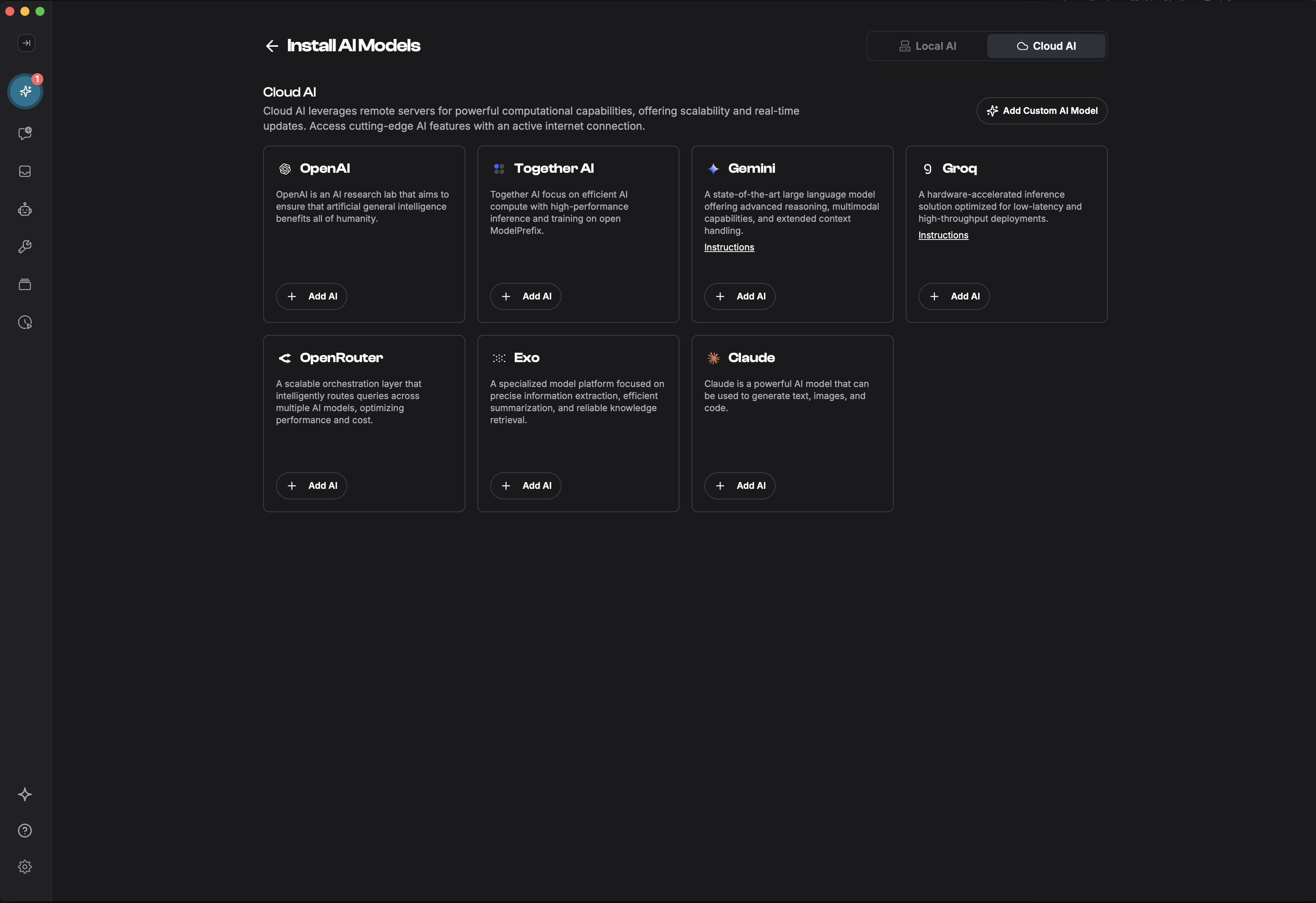The width and height of the screenshot is (1316, 903).
Task: Go back using the arrow beside Install AI Models
Action: pyautogui.click(x=272, y=46)
